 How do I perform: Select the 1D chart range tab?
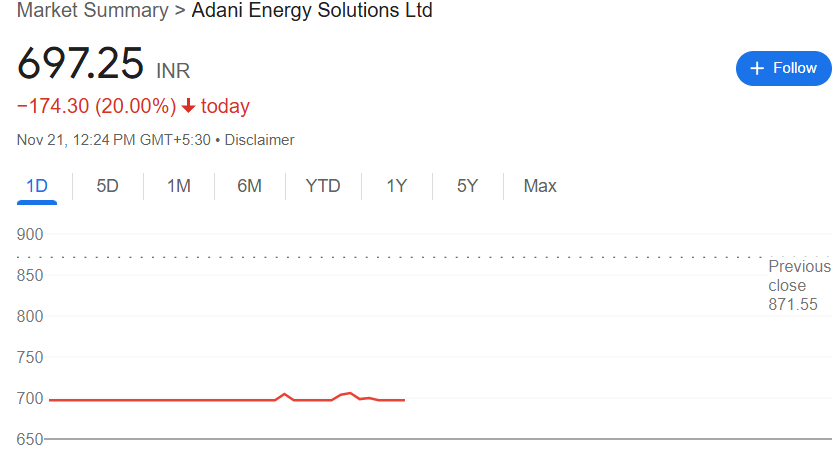coord(37,186)
